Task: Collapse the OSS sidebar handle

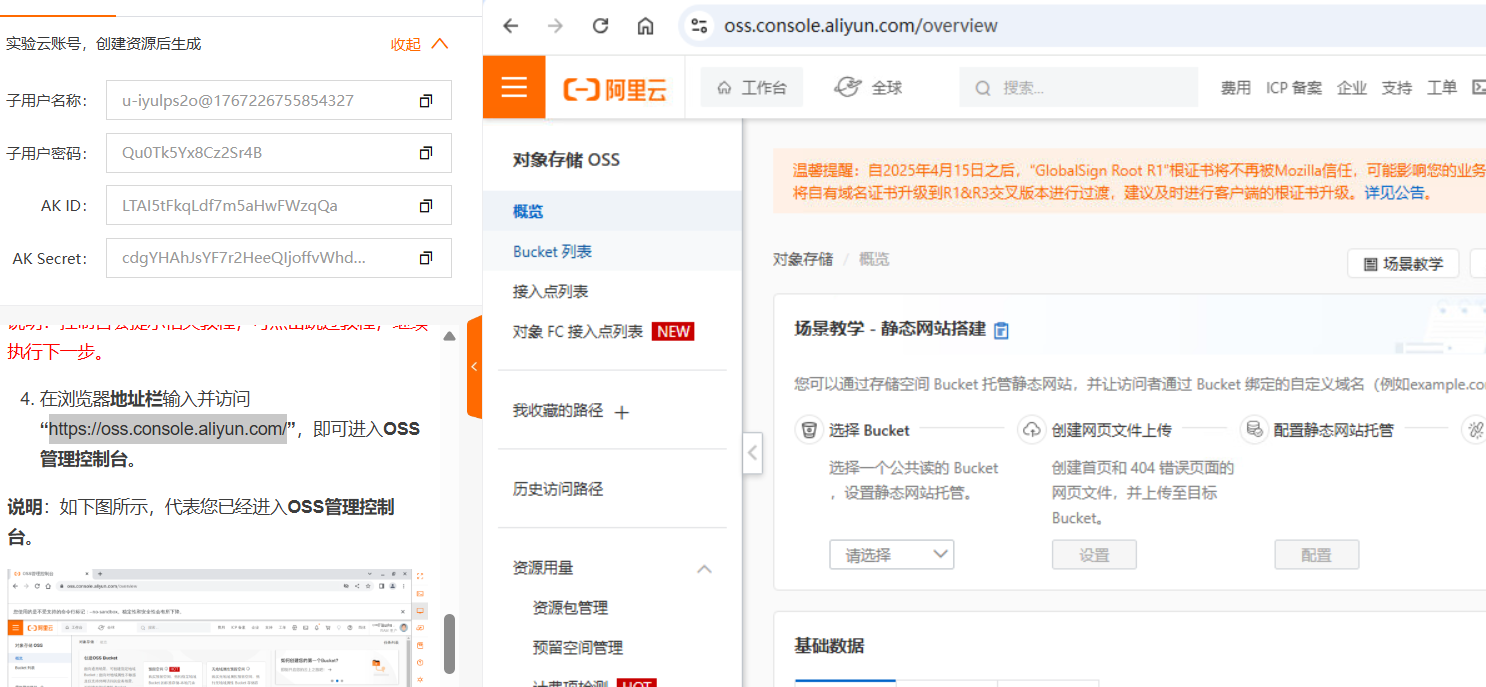Action: (753, 453)
